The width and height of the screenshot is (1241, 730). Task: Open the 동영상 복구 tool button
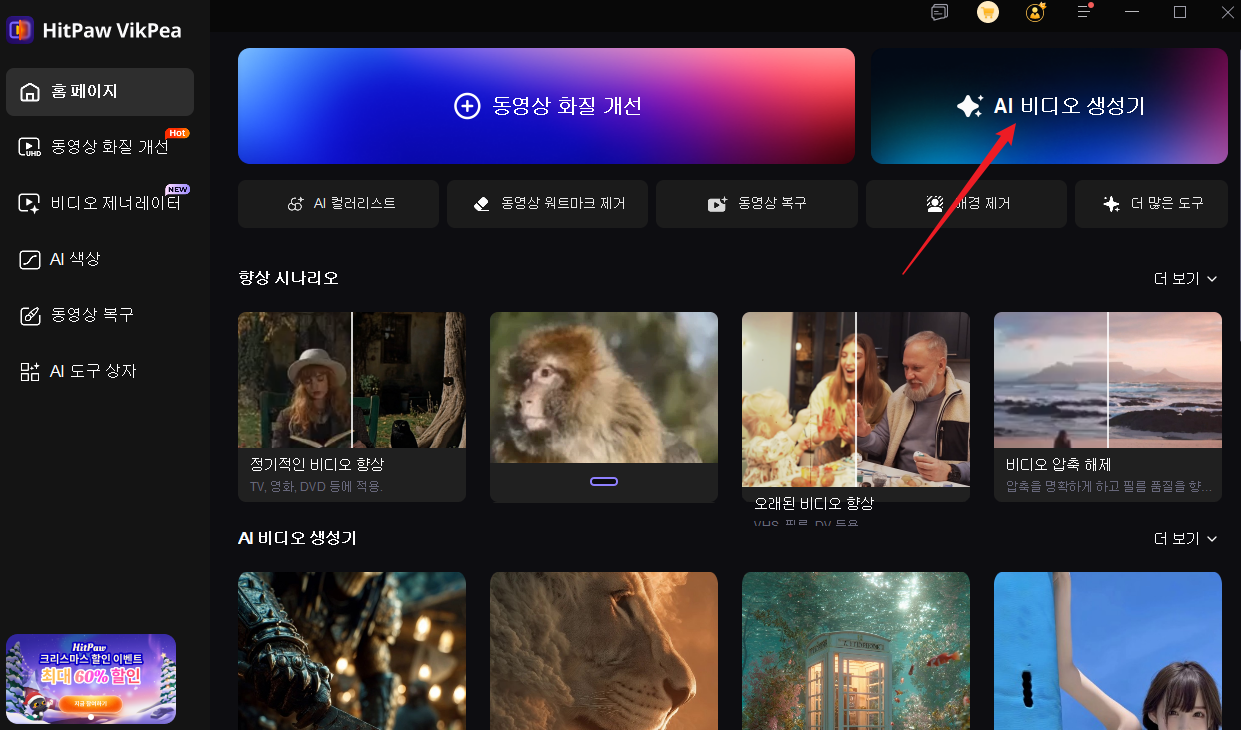coord(757,204)
